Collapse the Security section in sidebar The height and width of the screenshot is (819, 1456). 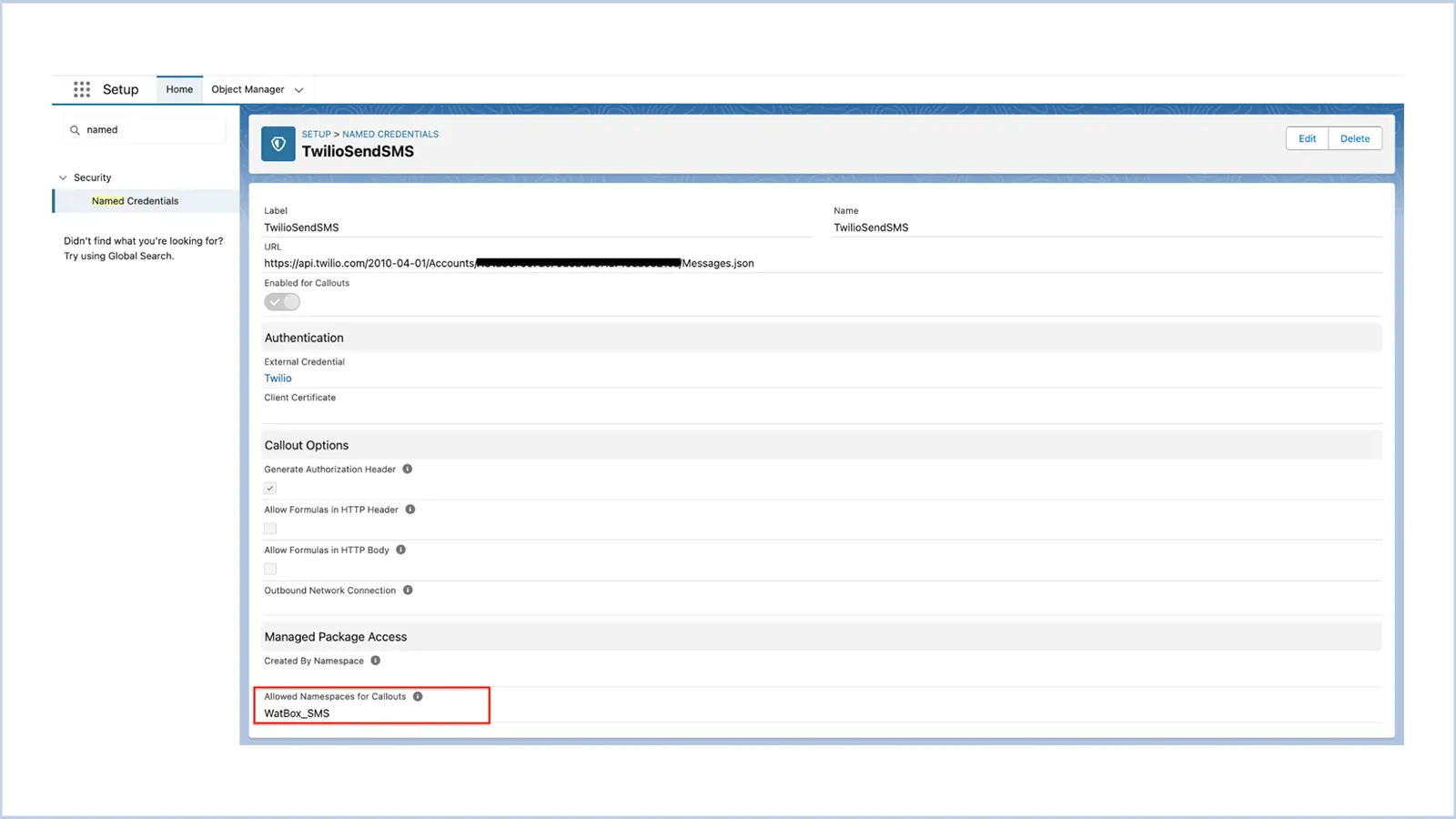click(63, 178)
